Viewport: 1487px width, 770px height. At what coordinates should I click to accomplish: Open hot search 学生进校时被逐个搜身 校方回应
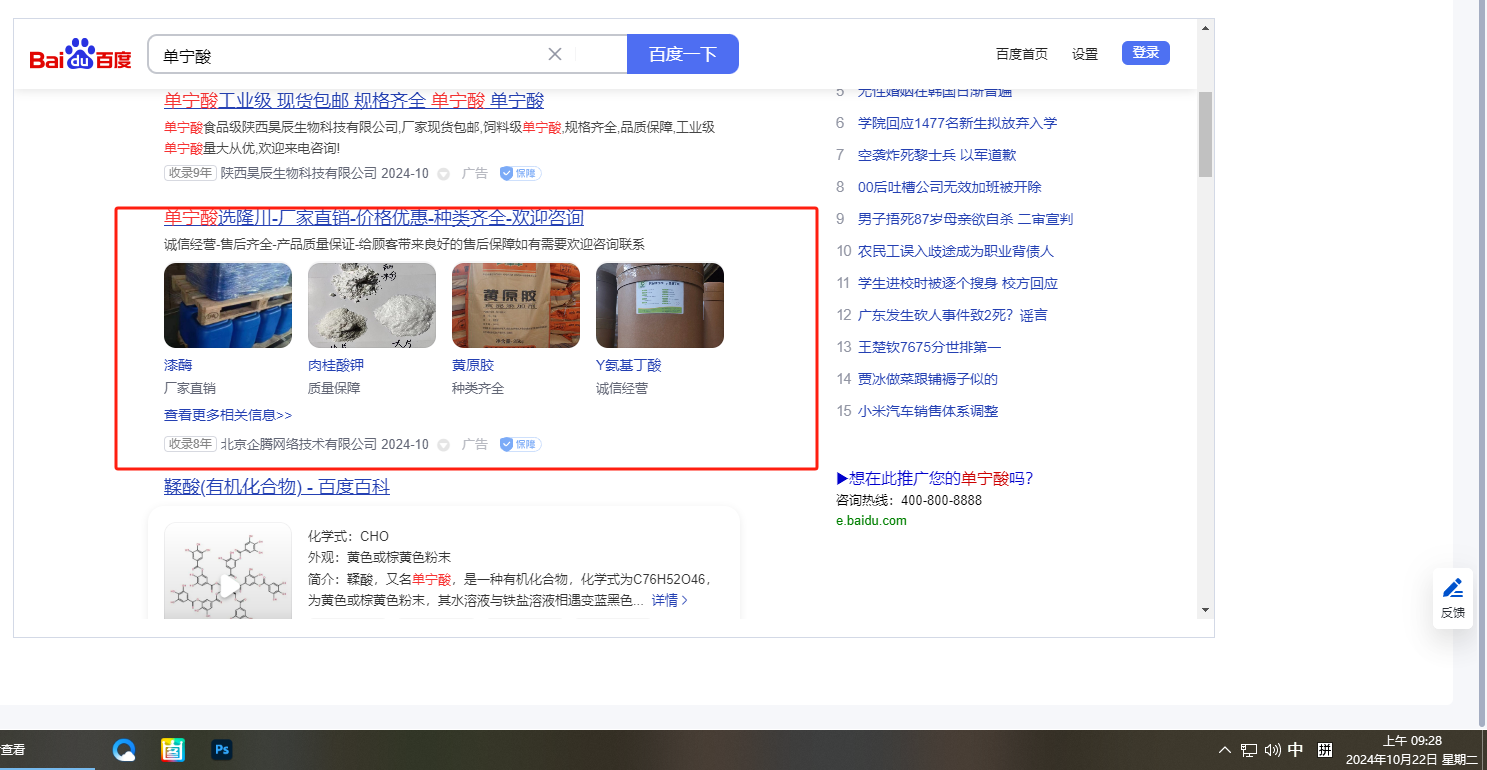coord(958,283)
